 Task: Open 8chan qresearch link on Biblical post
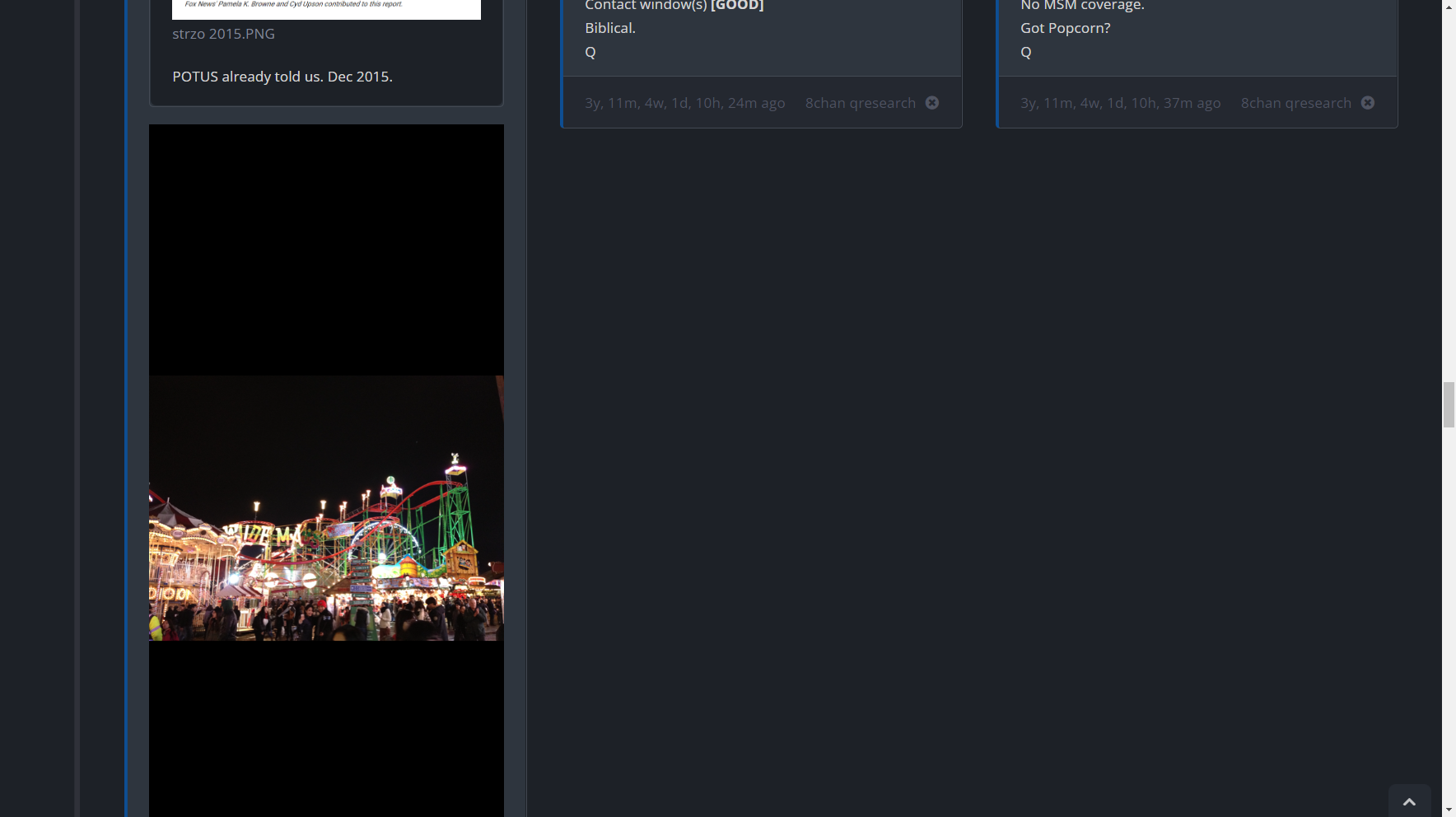tap(860, 103)
